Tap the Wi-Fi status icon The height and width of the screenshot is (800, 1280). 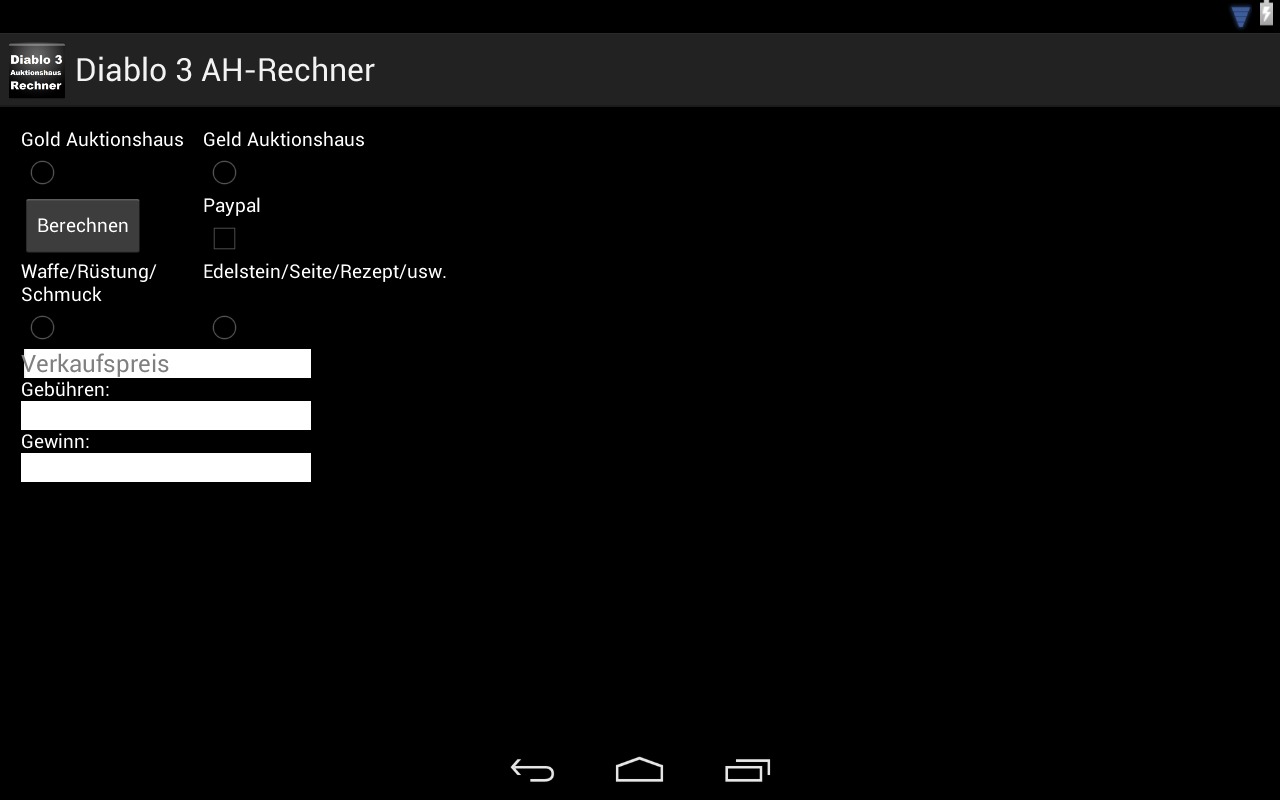tap(1240, 16)
